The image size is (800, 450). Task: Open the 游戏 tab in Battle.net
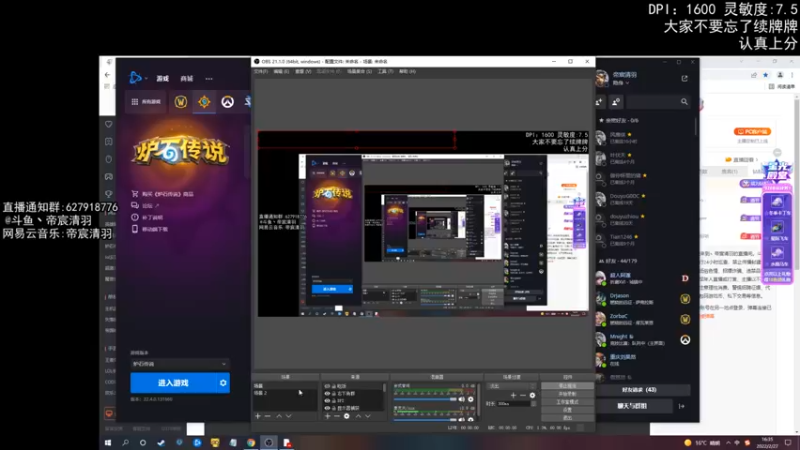click(x=163, y=79)
